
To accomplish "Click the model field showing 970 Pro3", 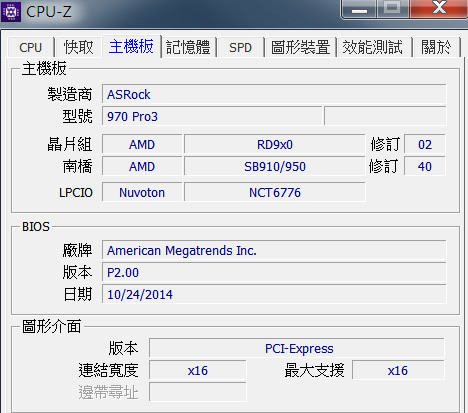I will click(x=212, y=117).
